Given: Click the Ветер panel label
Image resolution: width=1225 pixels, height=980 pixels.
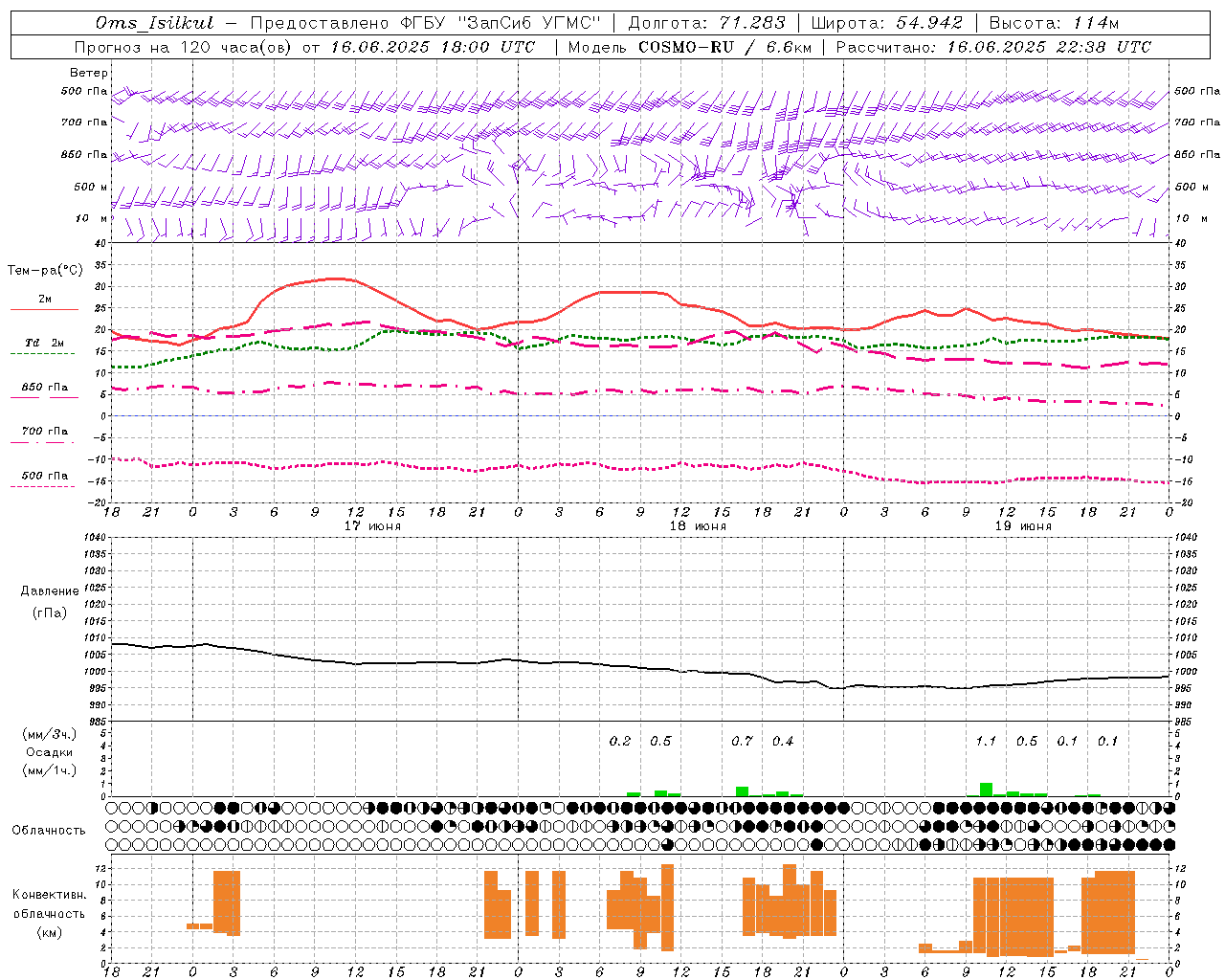Looking at the screenshot, I should pos(89,73).
